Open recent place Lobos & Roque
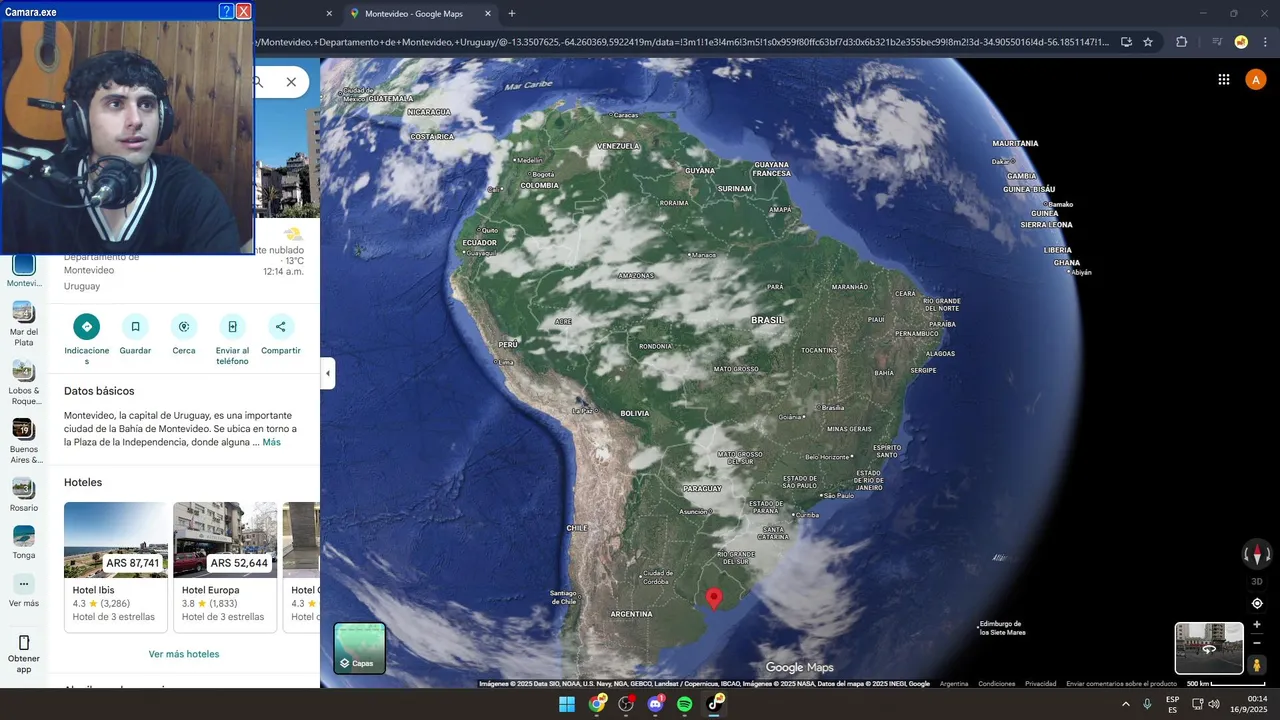 pos(24,383)
